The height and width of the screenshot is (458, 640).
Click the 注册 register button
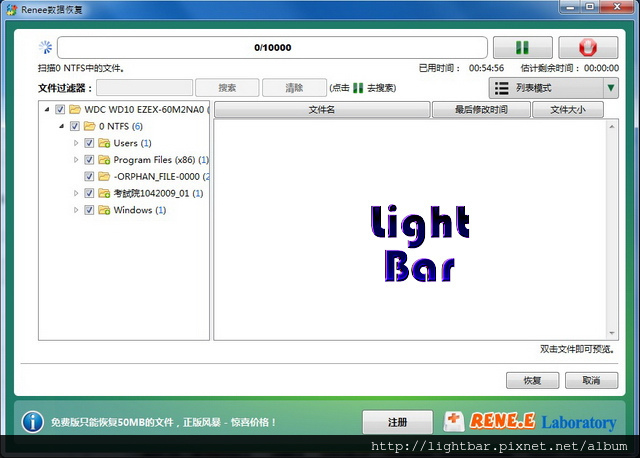click(398, 422)
